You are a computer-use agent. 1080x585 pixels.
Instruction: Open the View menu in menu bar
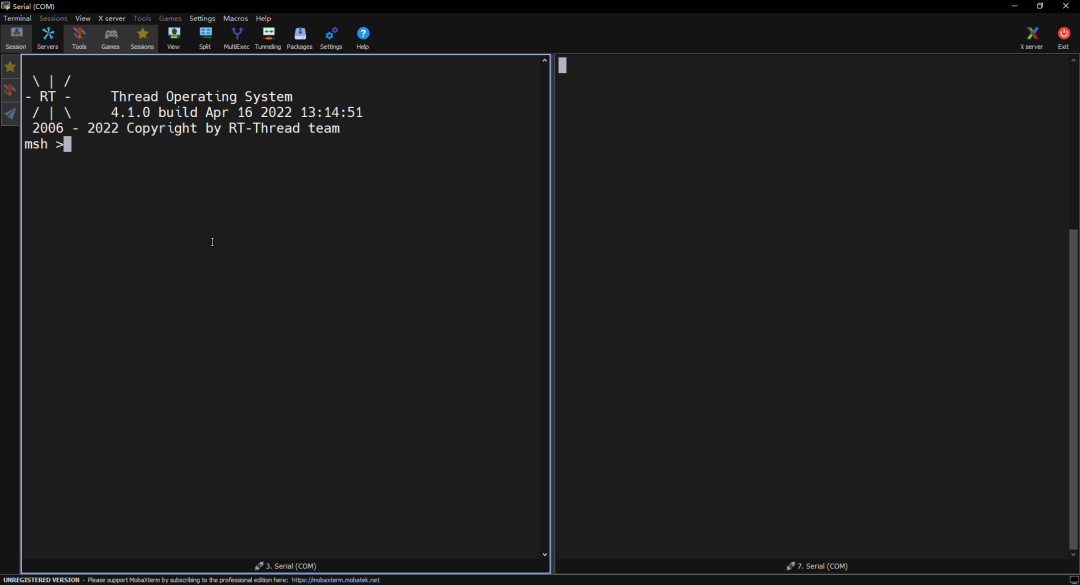[x=83, y=19]
